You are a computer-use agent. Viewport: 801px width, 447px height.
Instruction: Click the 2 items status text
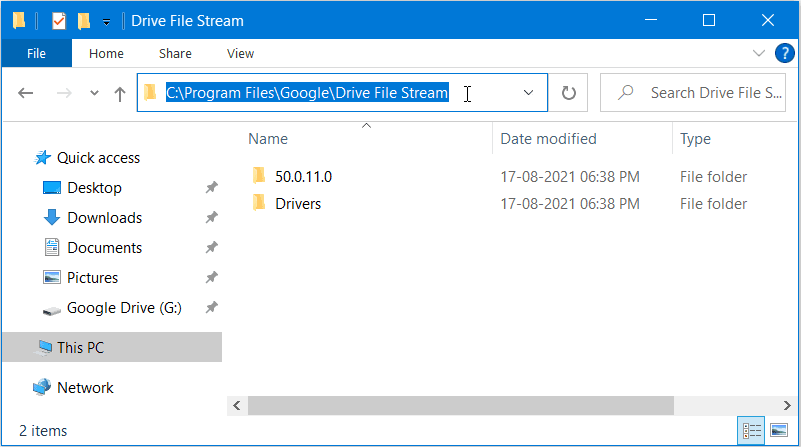tap(43, 431)
